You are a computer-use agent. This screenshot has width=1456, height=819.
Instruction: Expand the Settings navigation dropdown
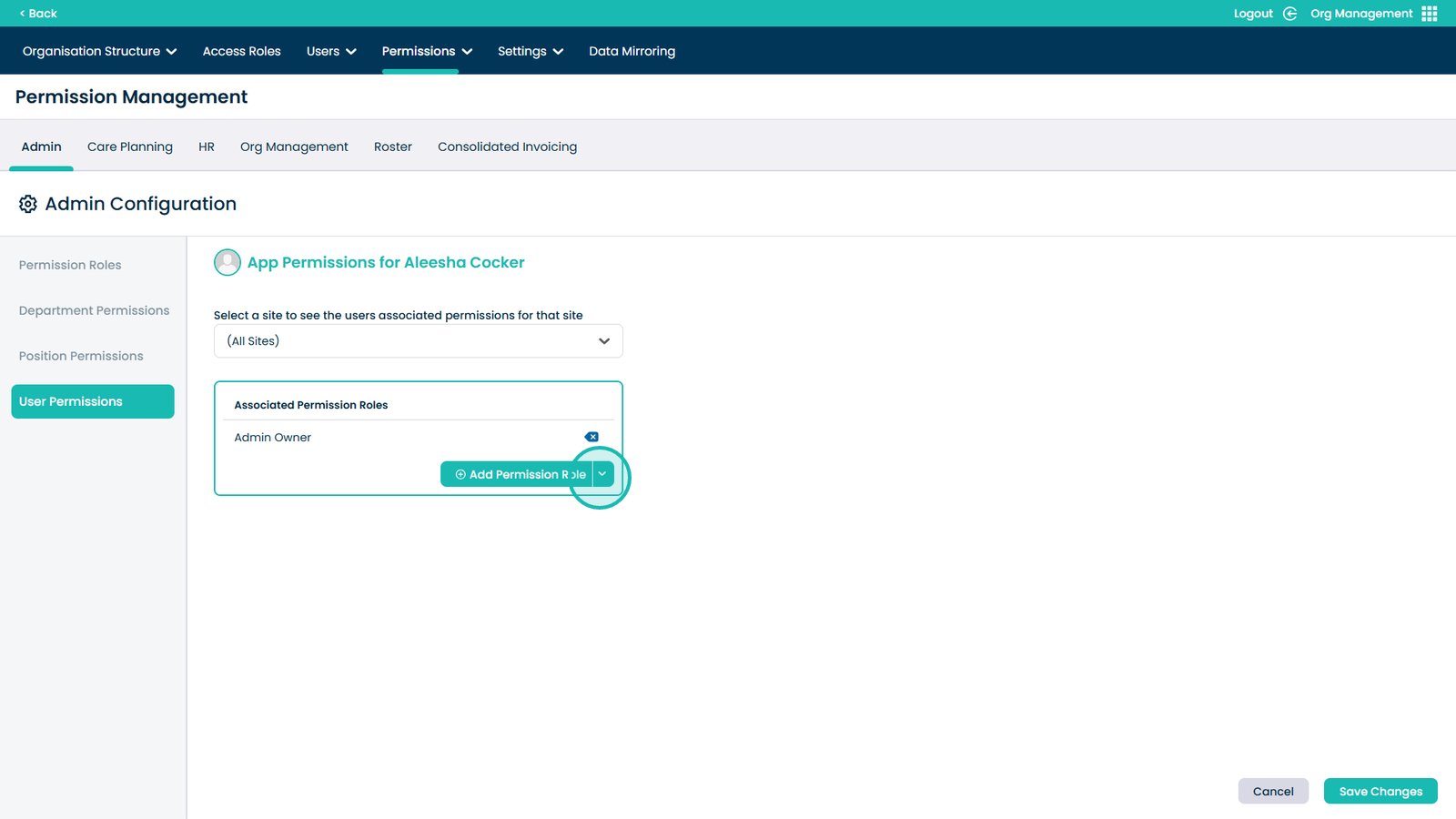(x=531, y=51)
